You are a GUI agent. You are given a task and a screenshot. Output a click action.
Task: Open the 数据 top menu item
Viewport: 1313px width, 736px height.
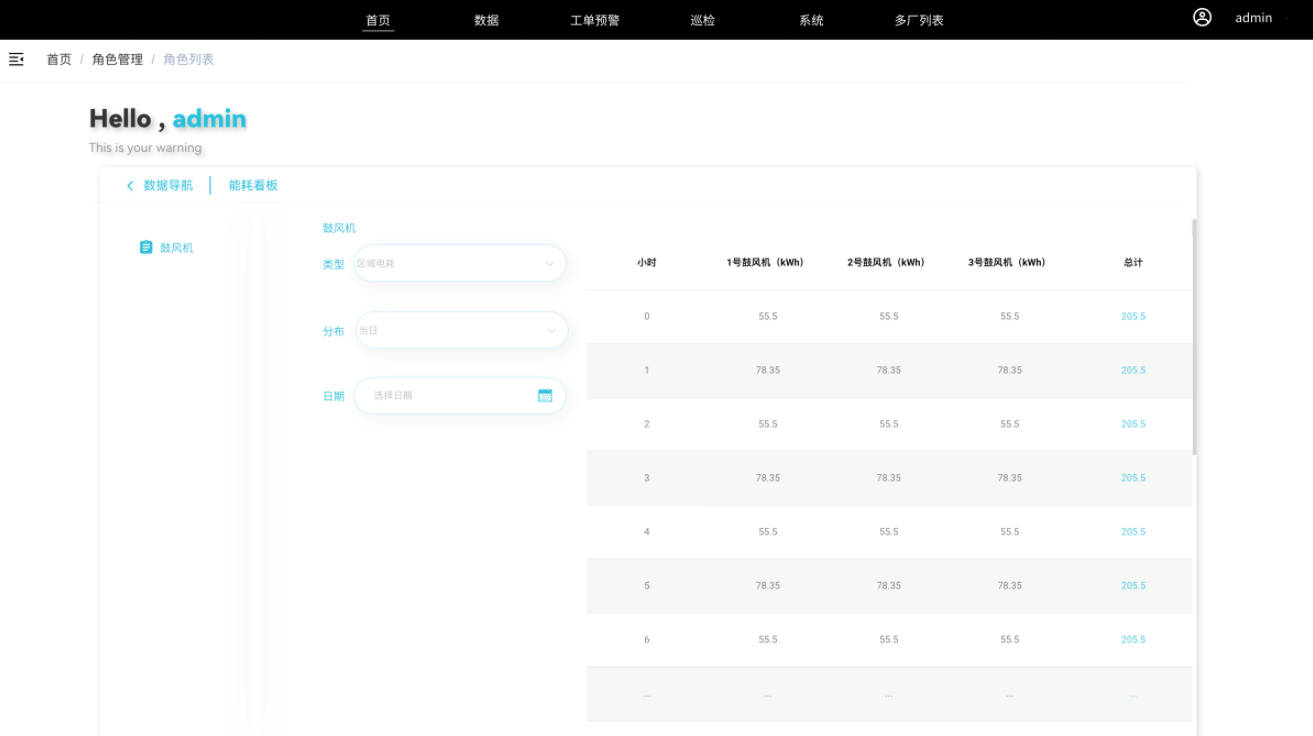pyautogui.click(x=486, y=20)
